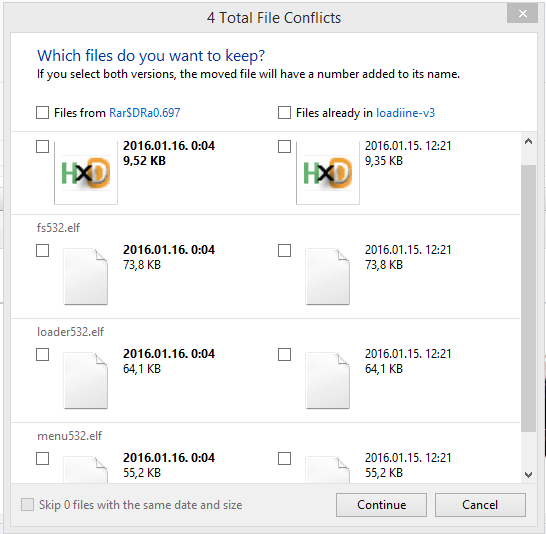Click the Cancel button

point(480,505)
